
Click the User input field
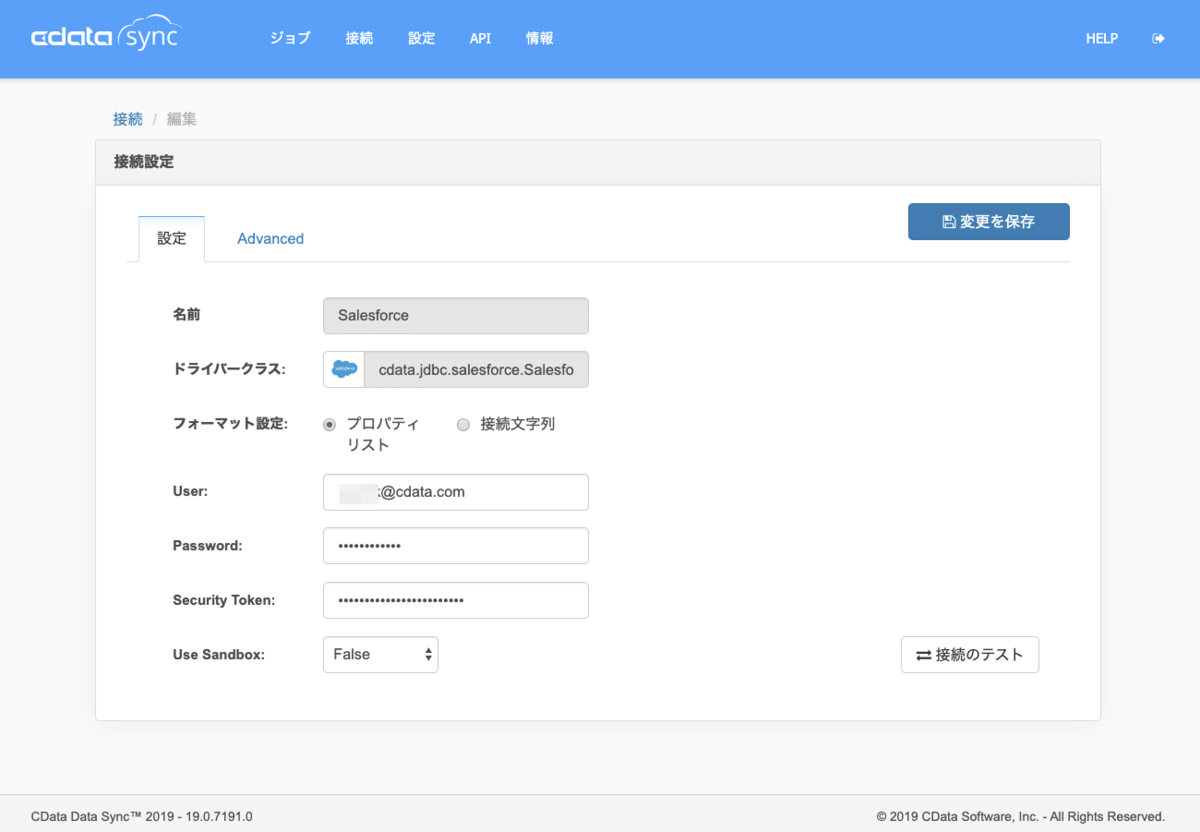(x=455, y=492)
